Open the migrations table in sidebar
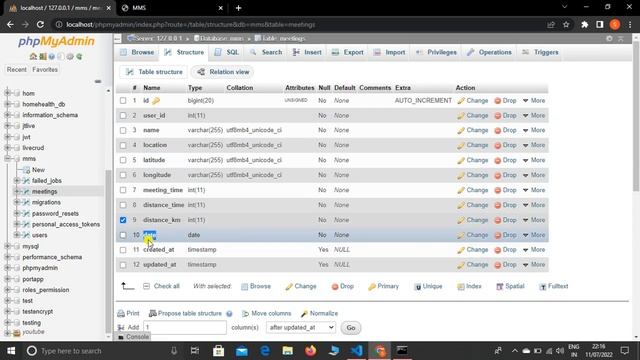The width and height of the screenshot is (640, 360). point(46,202)
